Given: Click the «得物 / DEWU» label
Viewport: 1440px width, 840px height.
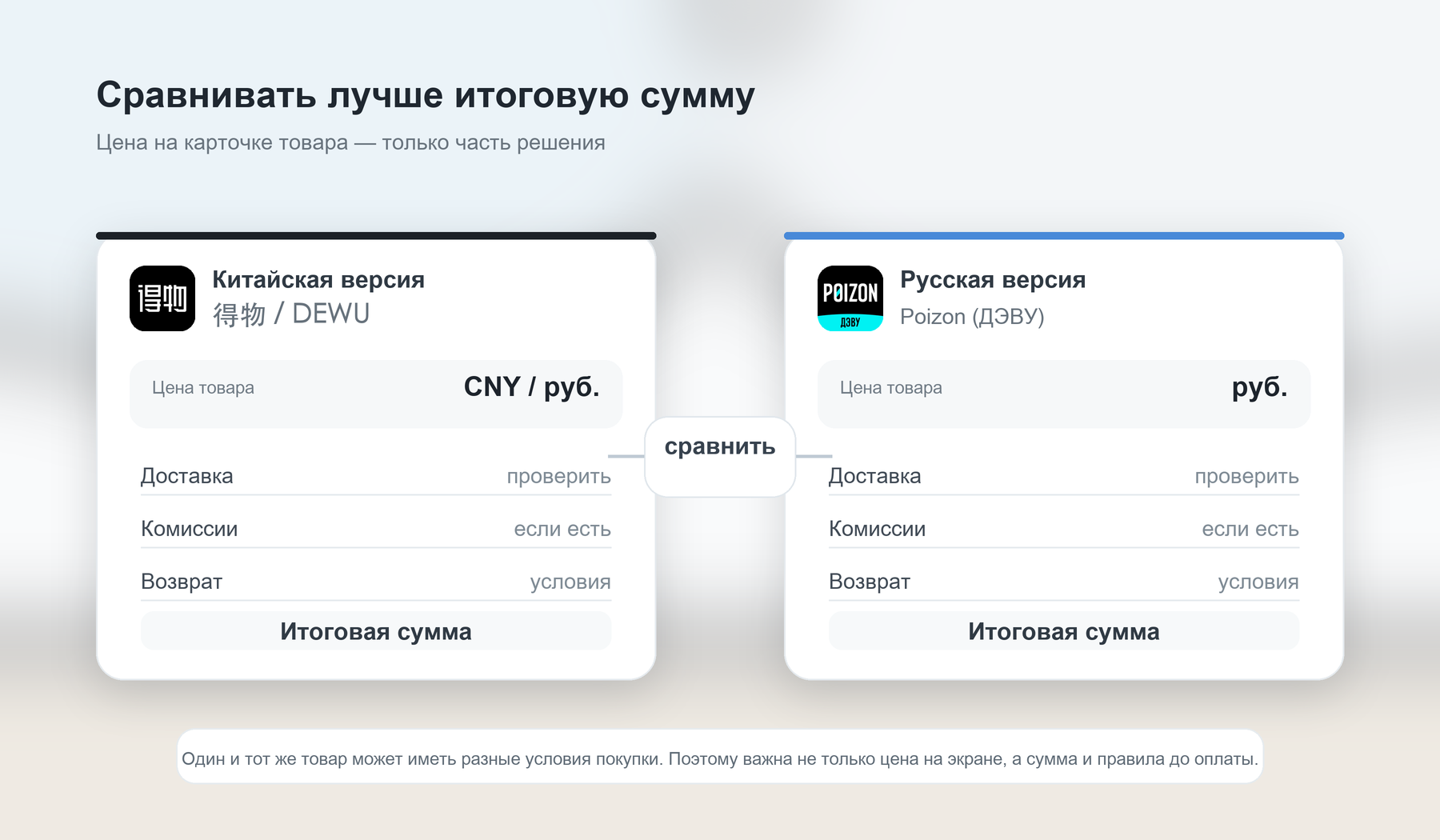Looking at the screenshot, I should point(291,314).
